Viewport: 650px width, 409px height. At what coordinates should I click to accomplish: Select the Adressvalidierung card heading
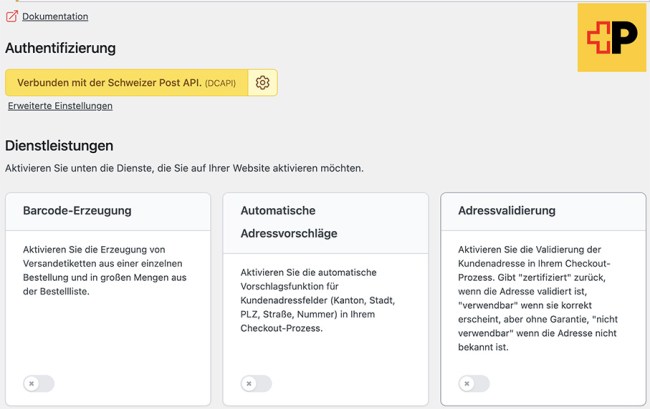coord(507,211)
